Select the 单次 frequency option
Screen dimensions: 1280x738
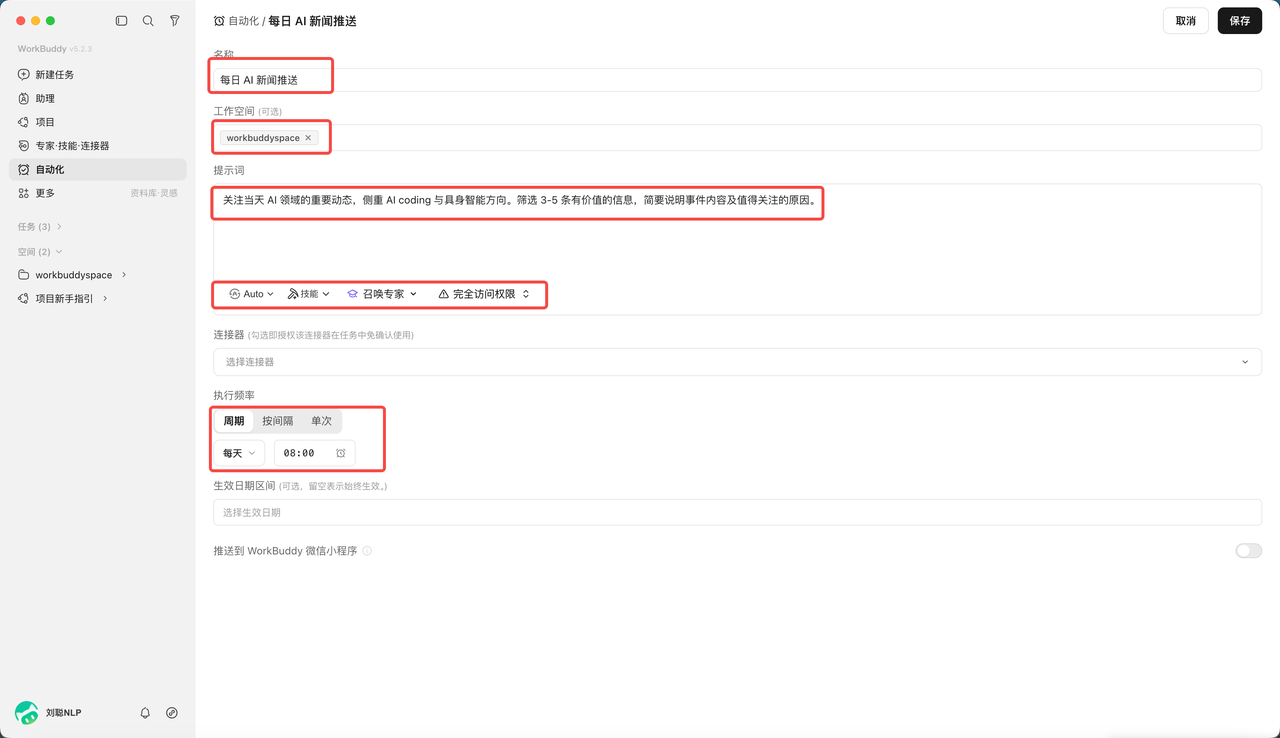click(321, 421)
